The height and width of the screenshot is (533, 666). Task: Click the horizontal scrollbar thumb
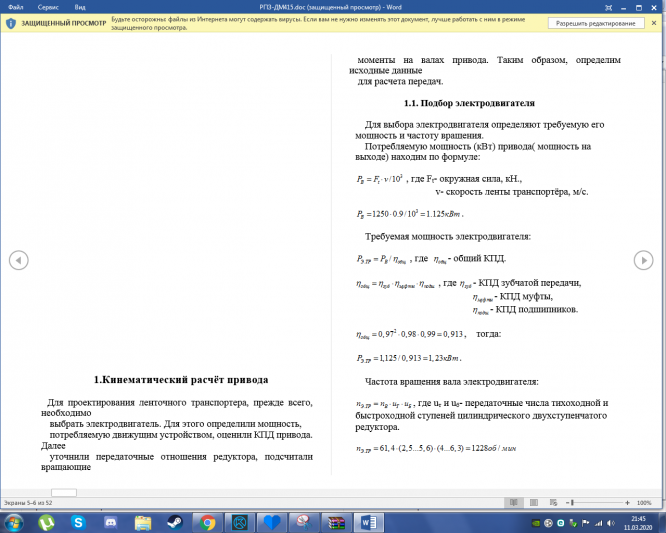pos(64,493)
